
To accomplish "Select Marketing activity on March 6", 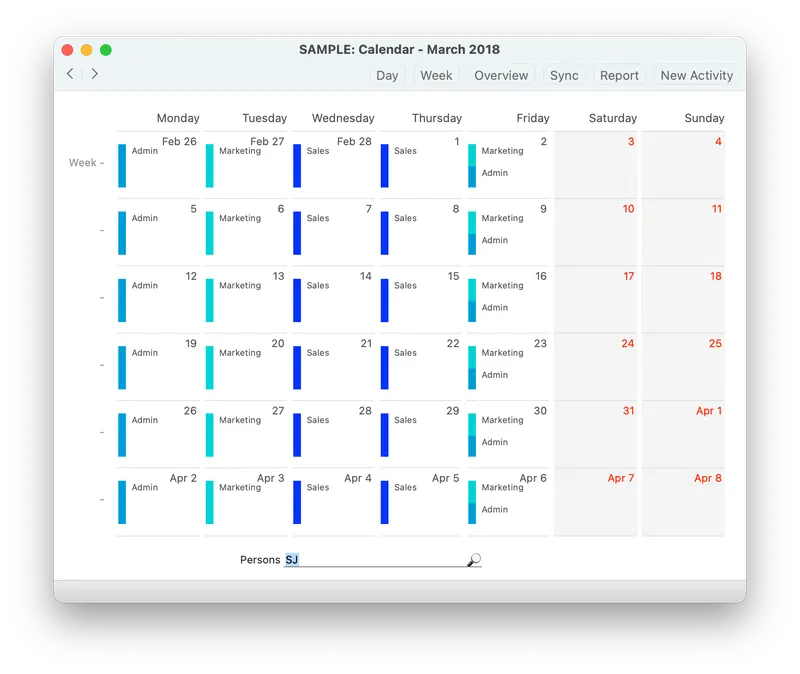I will click(240, 218).
